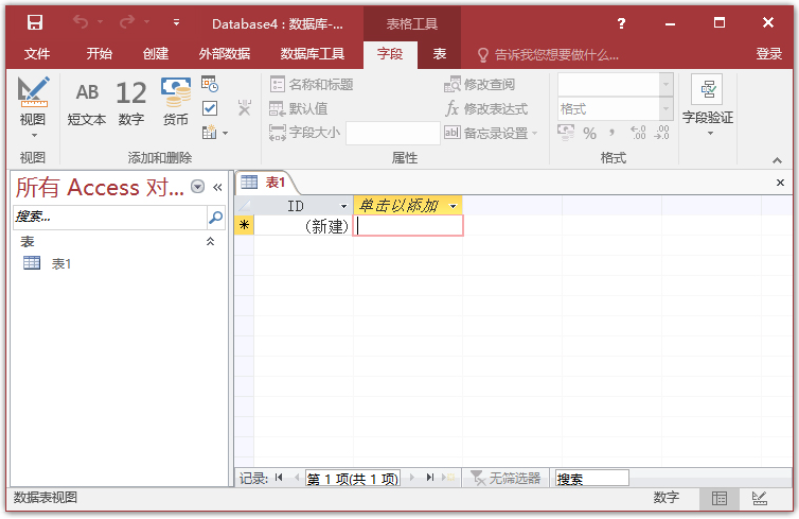Image resolution: width=799 pixels, height=519 pixels.
Task: Click navigation pane 搜索 box
Action: click(x=110, y=217)
